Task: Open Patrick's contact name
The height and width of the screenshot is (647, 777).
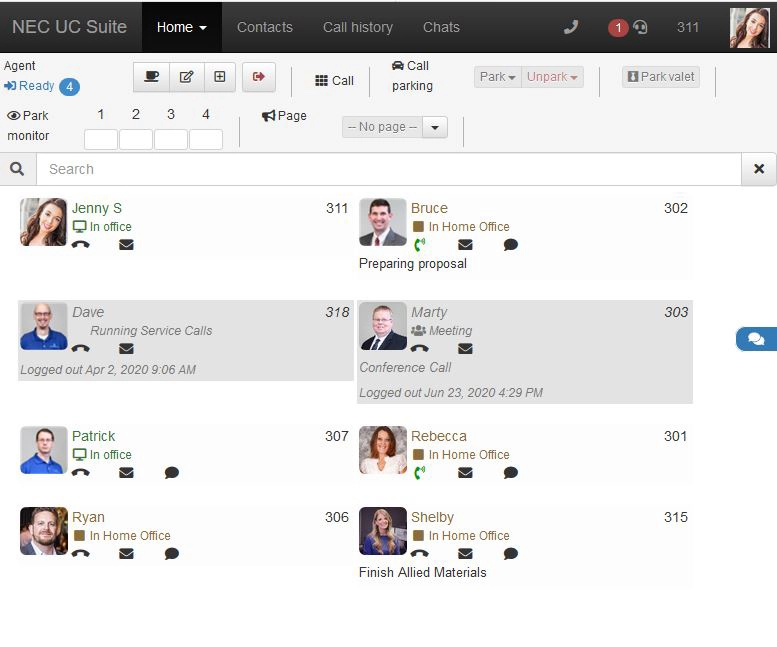Action: (93, 436)
